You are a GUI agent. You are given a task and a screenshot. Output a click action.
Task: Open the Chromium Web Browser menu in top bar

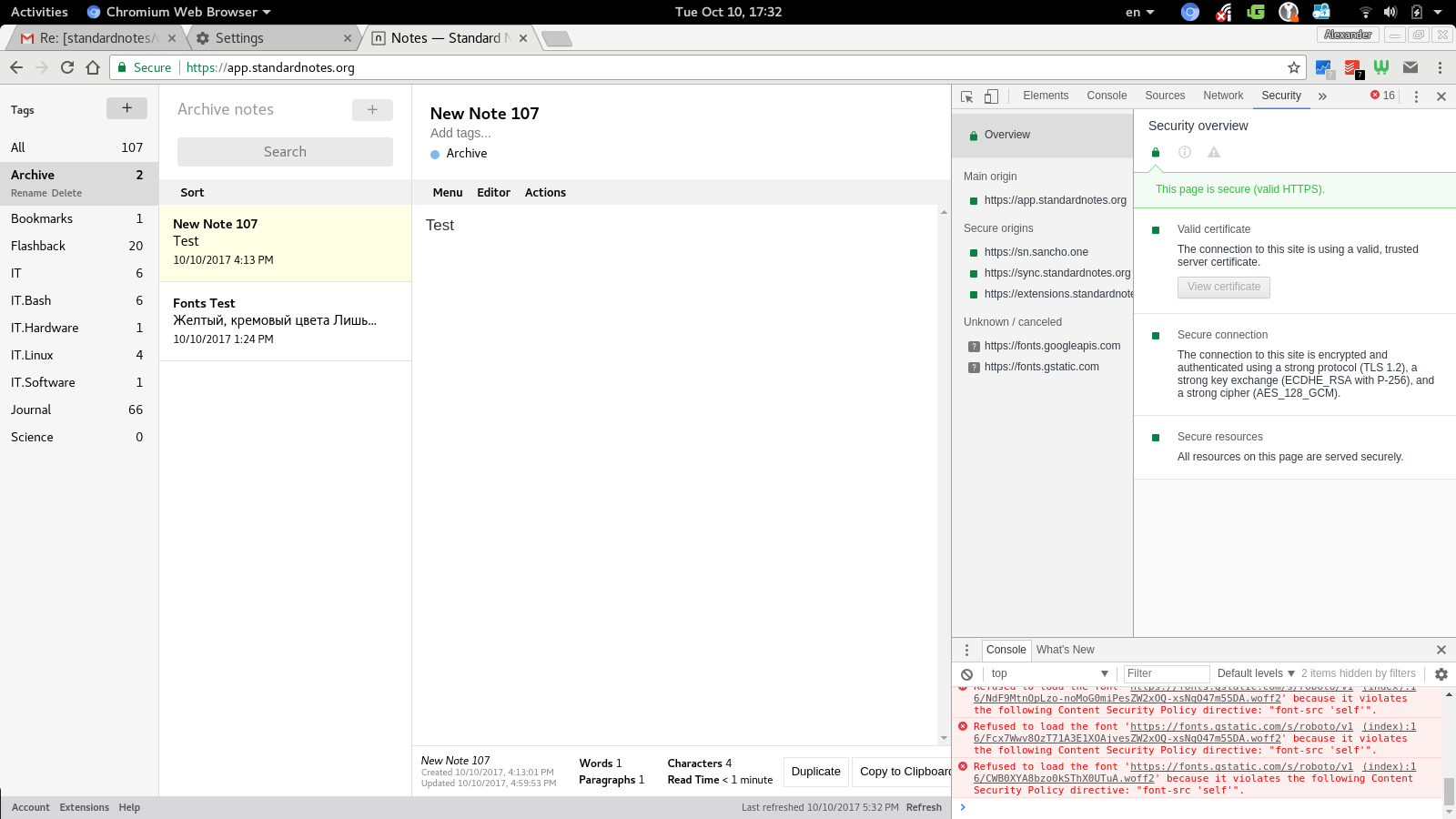[177, 12]
